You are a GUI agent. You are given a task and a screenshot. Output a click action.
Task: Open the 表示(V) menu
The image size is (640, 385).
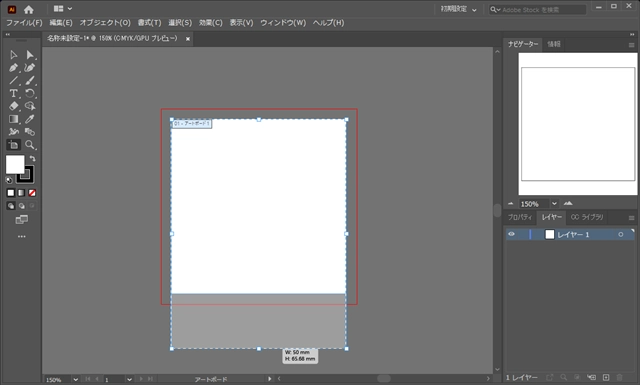[x=241, y=23]
